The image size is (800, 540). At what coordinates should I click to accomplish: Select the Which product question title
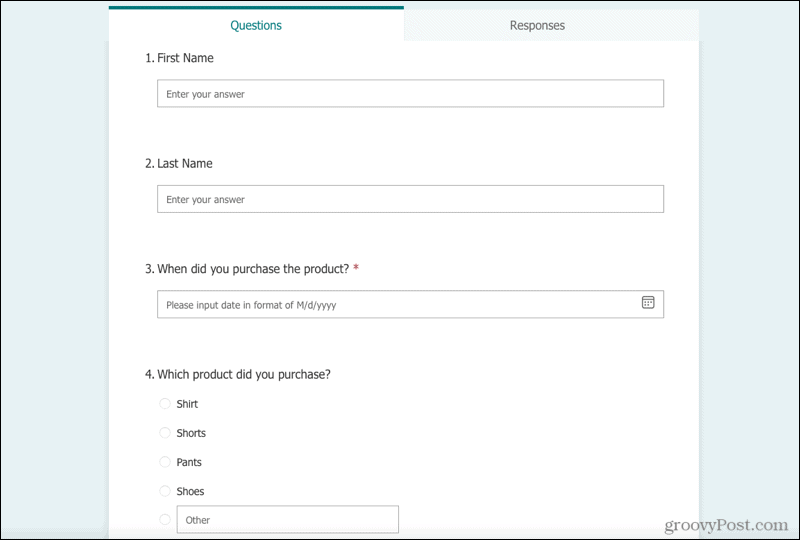pos(238,375)
